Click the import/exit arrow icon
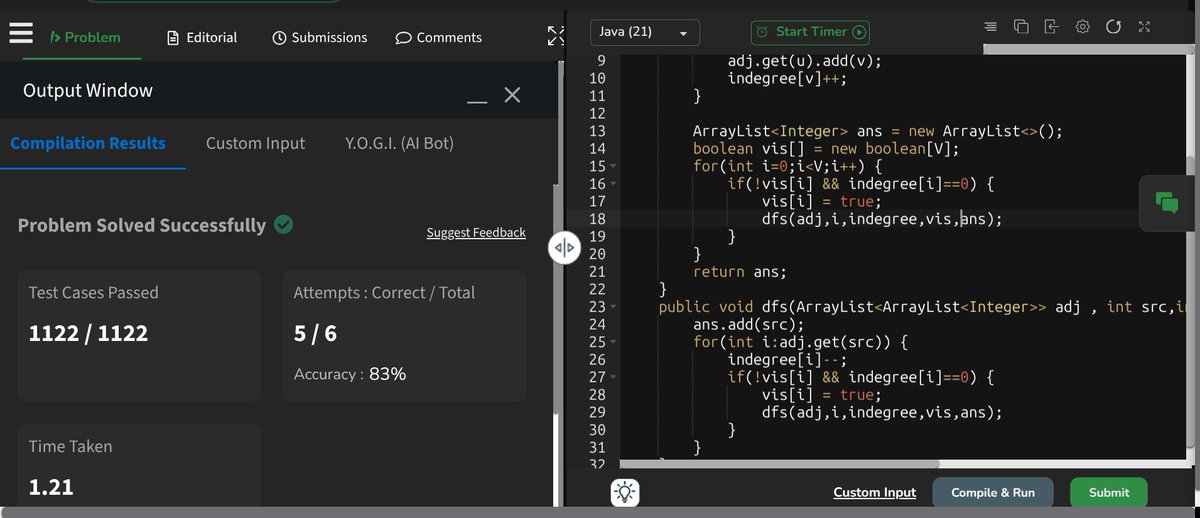Screen dimensions: 1200x518 tap(1051, 26)
